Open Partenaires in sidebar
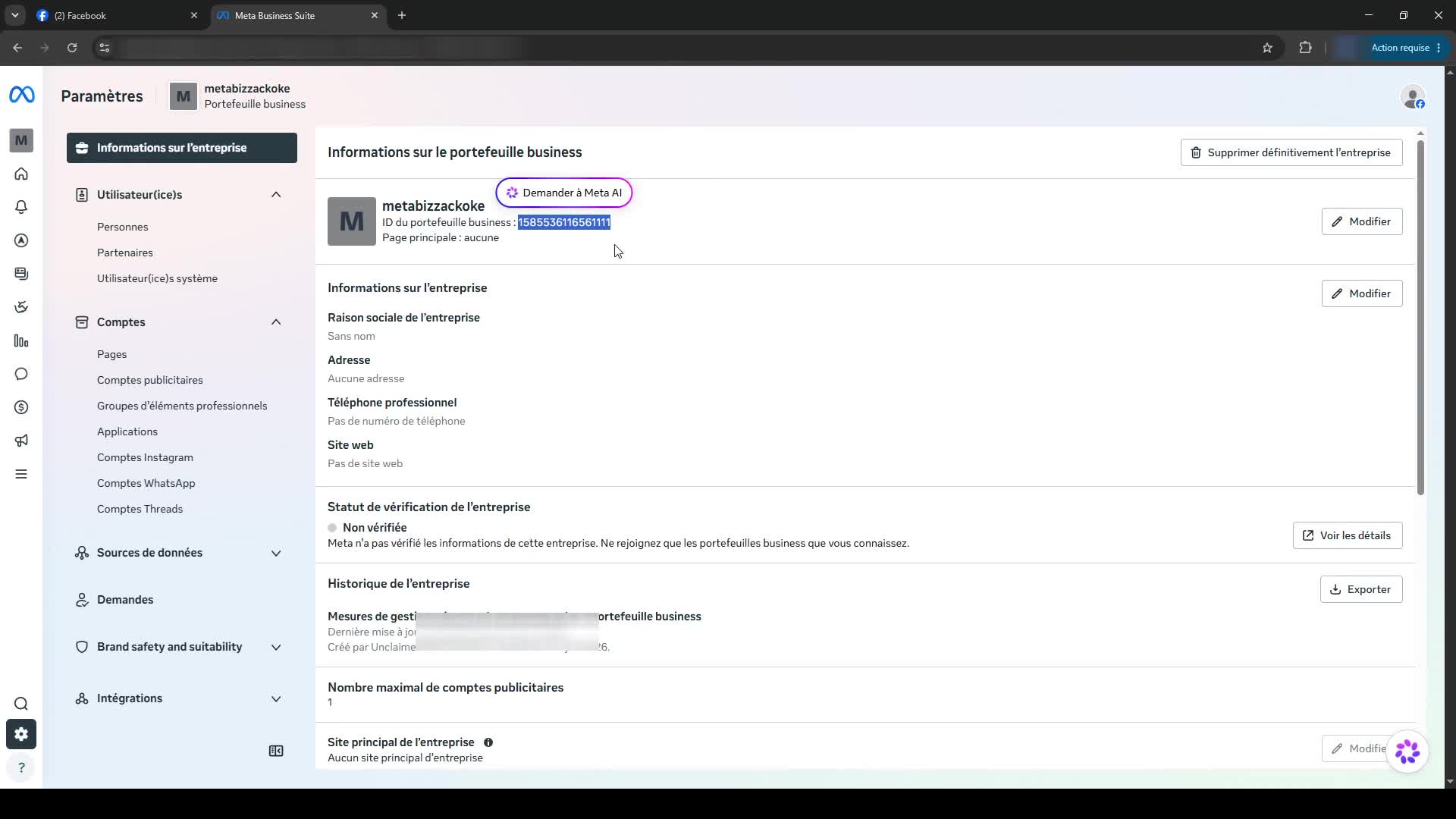The width and height of the screenshot is (1456, 819). click(x=124, y=253)
